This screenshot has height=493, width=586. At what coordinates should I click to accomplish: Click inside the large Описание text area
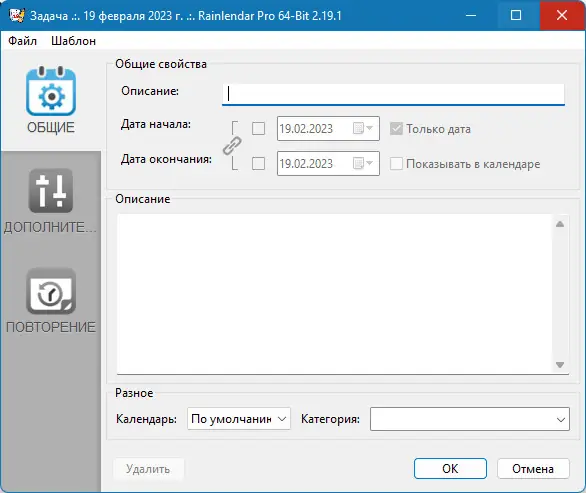point(334,294)
